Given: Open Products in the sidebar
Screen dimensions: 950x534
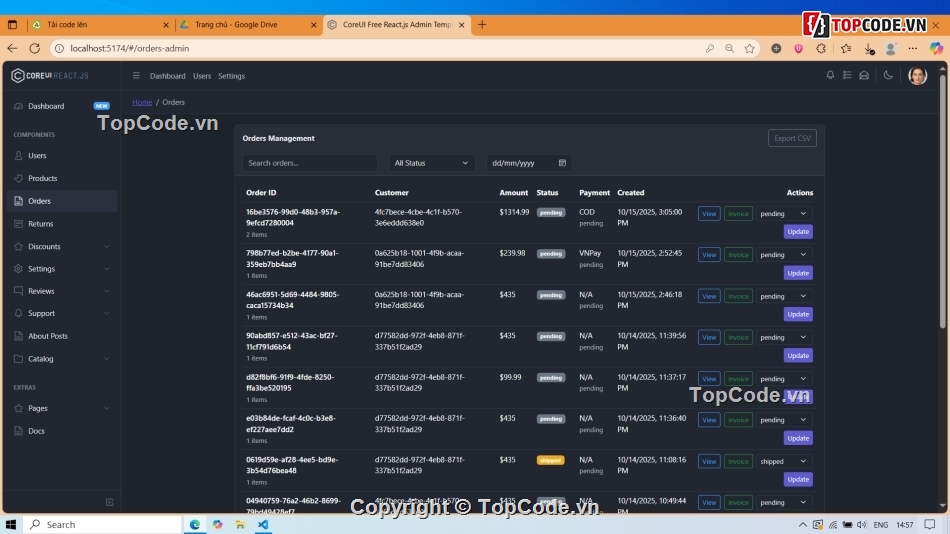Looking at the screenshot, I should click(x=62, y=178).
